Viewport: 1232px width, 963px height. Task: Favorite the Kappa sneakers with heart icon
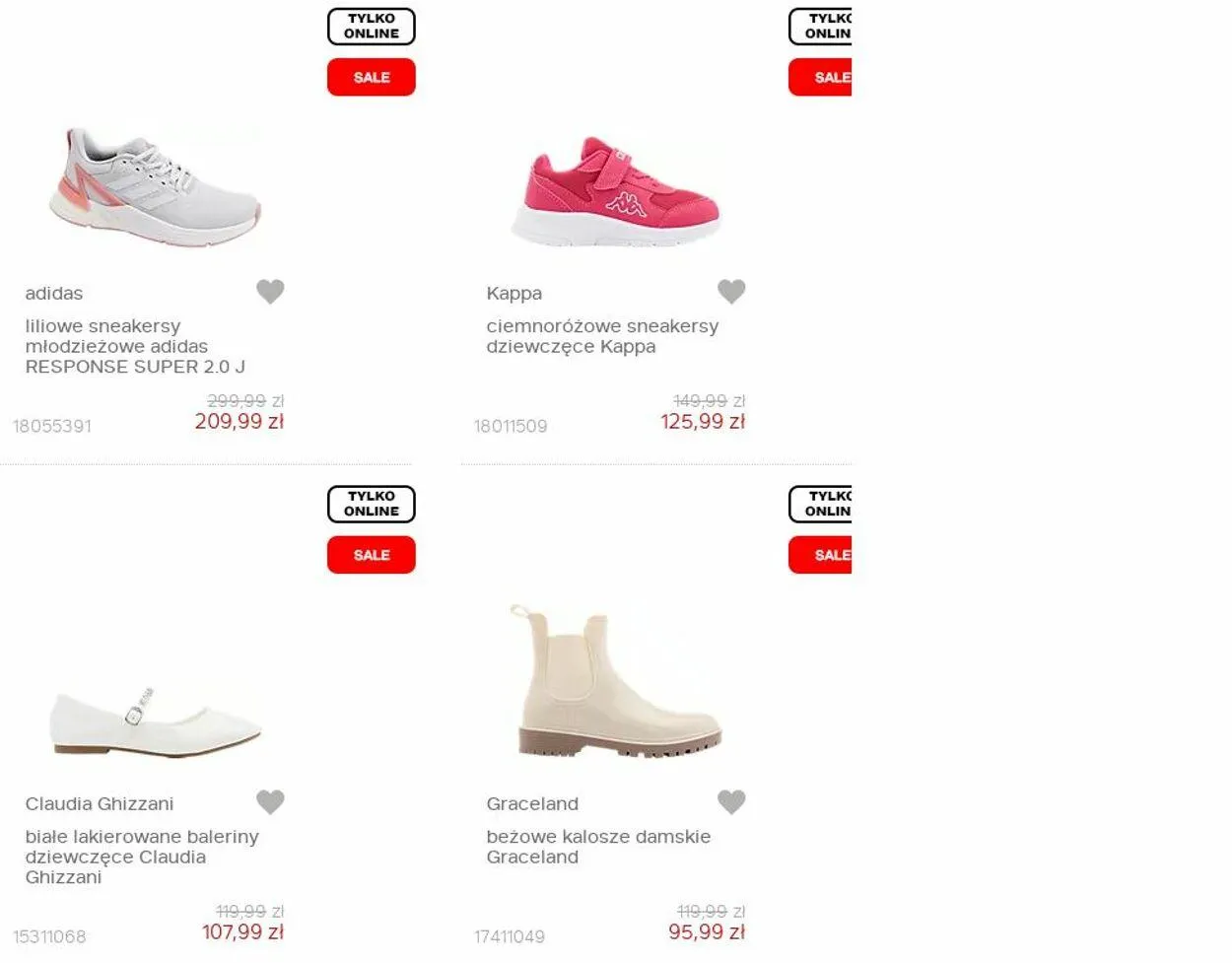click(x=731, y=292)
